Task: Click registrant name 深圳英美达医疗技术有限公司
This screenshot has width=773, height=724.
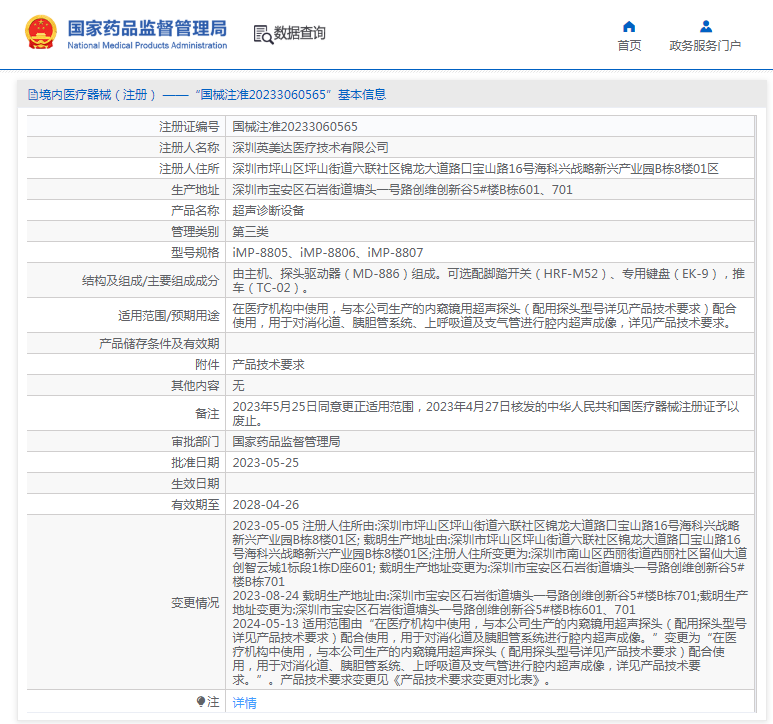Action: pos(310,148)
